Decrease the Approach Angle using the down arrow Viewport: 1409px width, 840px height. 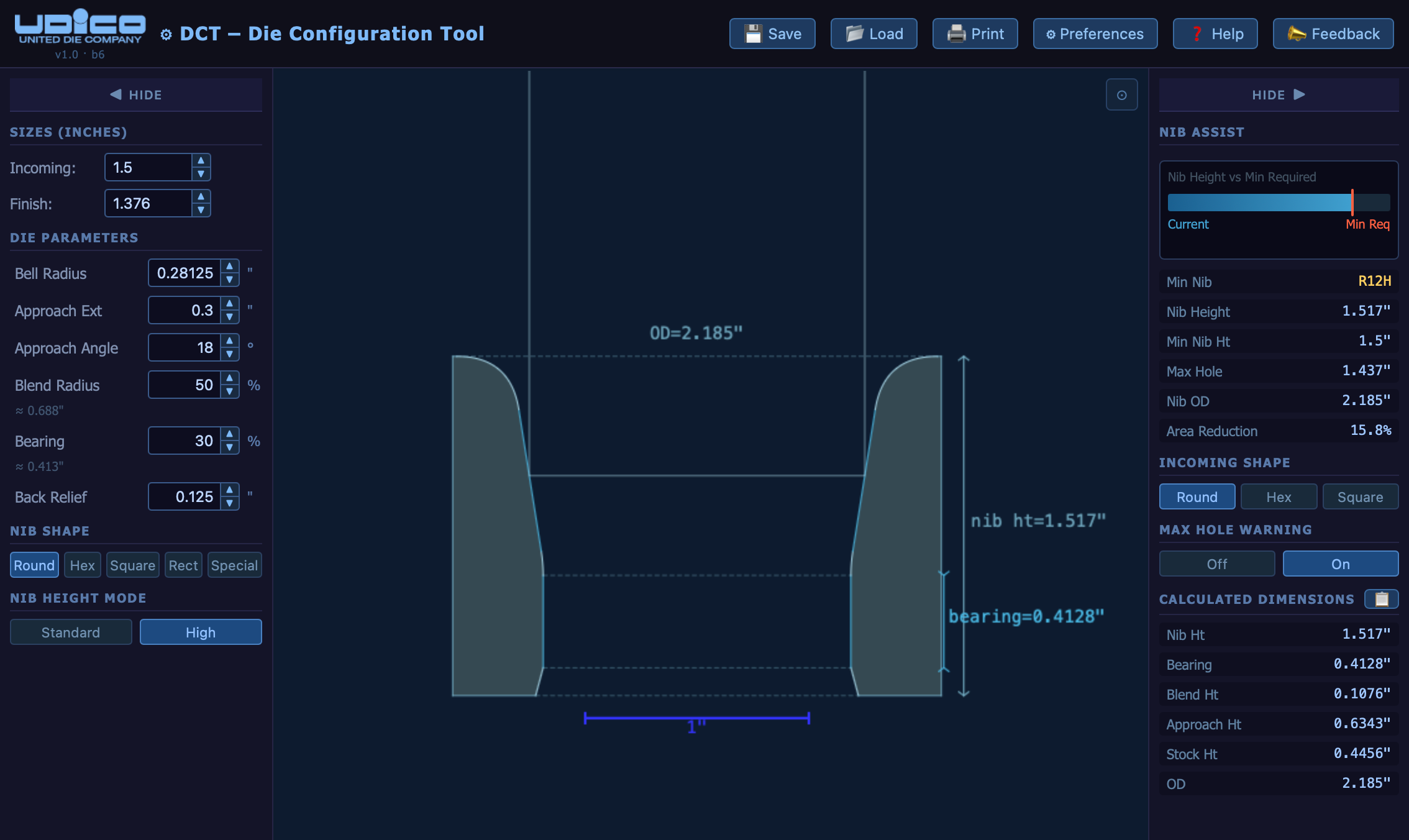click(229, 353)
